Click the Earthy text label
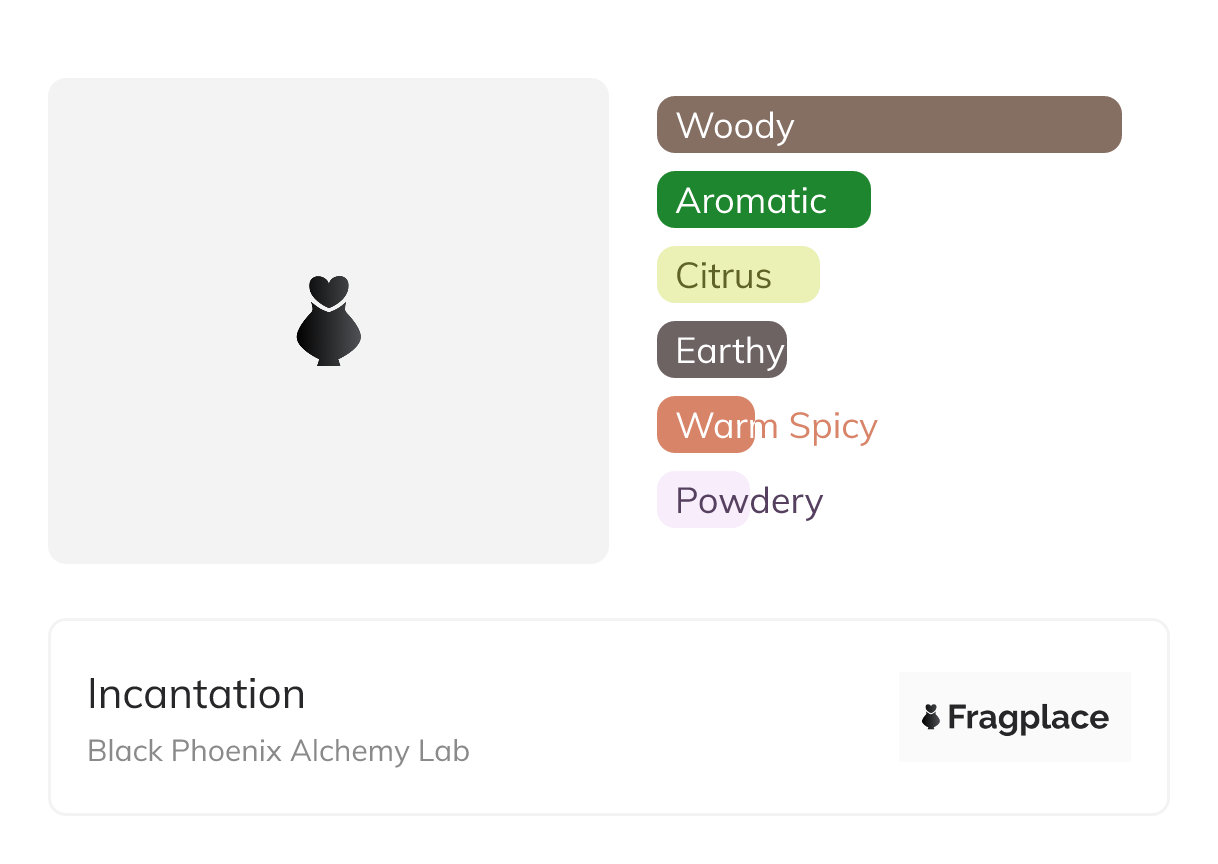 [729, 351]
